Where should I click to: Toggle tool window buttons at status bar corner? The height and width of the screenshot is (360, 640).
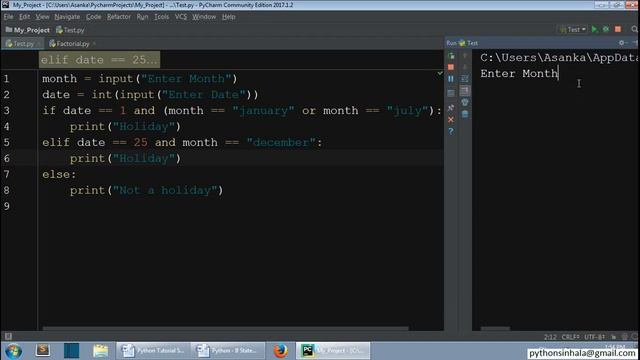(8, 336)
